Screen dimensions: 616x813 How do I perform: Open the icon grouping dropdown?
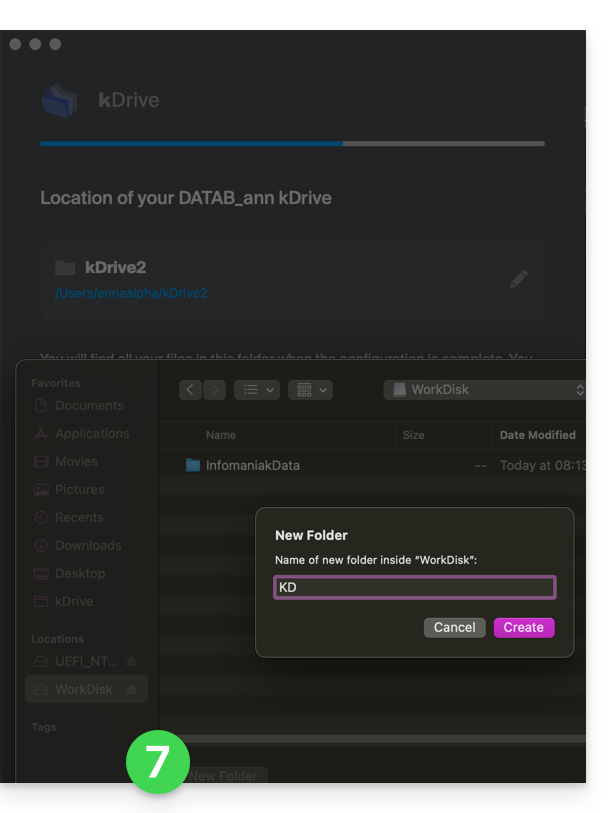[x=310, y=390]
